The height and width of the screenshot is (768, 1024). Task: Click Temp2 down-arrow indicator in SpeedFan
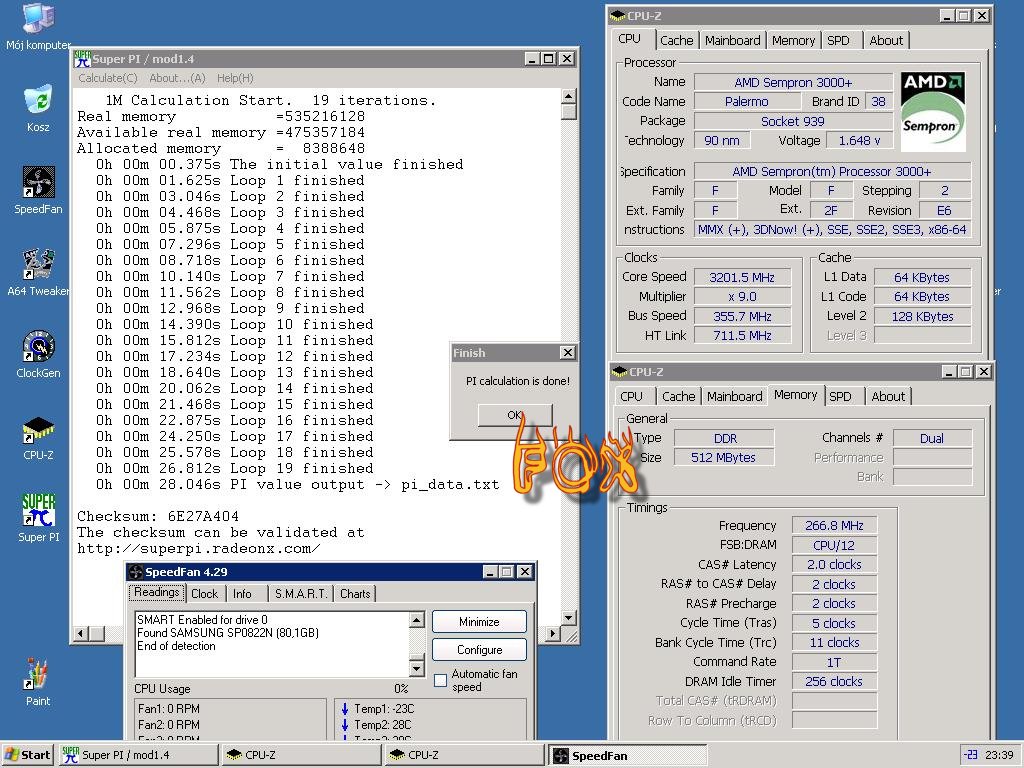(x=345, y=724)
